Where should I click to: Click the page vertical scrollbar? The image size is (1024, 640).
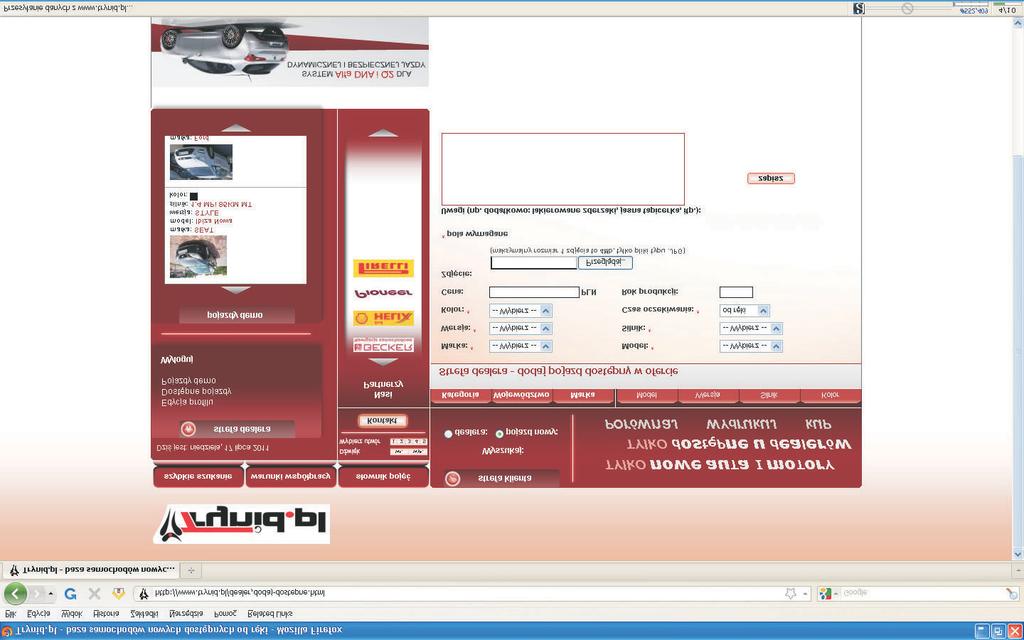coord(1018,287)
